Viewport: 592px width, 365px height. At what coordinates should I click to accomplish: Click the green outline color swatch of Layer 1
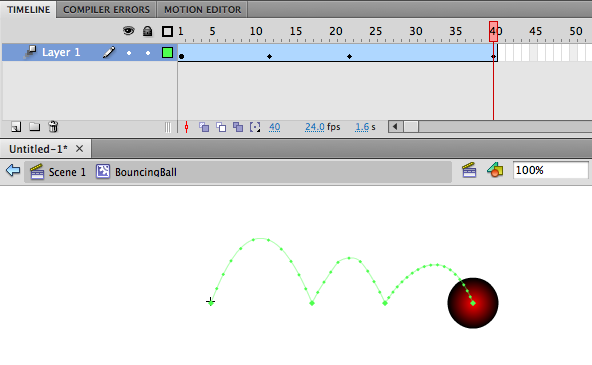tap(167, 52)
